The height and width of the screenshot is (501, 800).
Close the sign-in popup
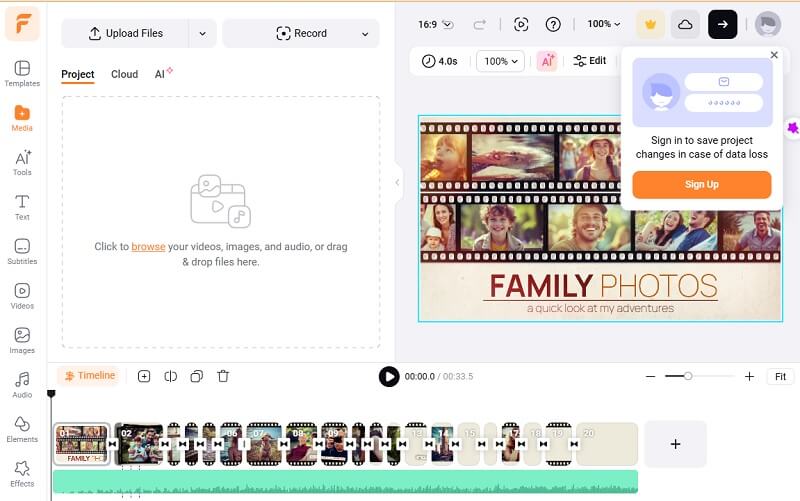click(x=773, y=56)
